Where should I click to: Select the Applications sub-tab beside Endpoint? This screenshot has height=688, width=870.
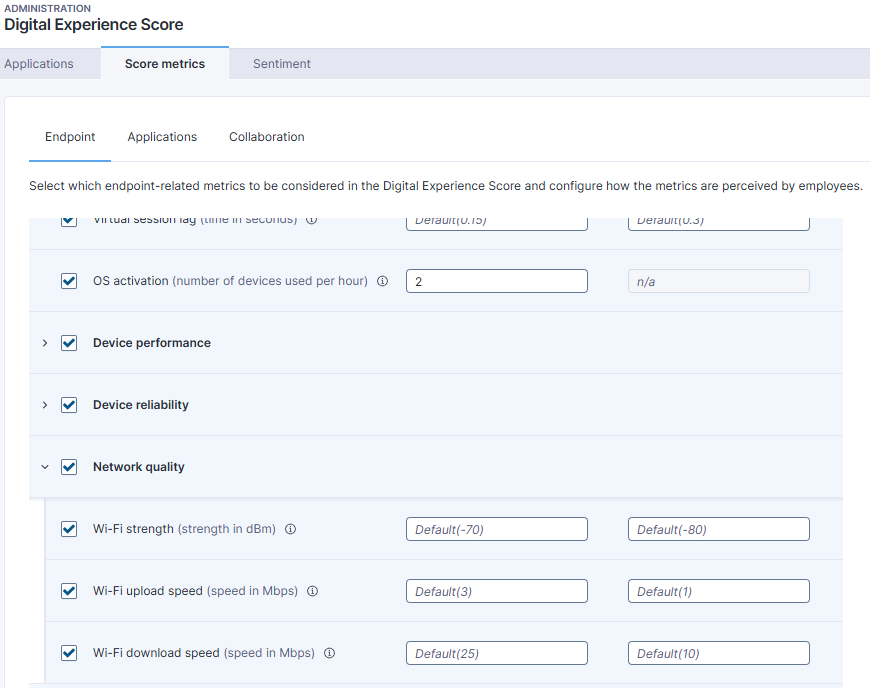point(162,137)
